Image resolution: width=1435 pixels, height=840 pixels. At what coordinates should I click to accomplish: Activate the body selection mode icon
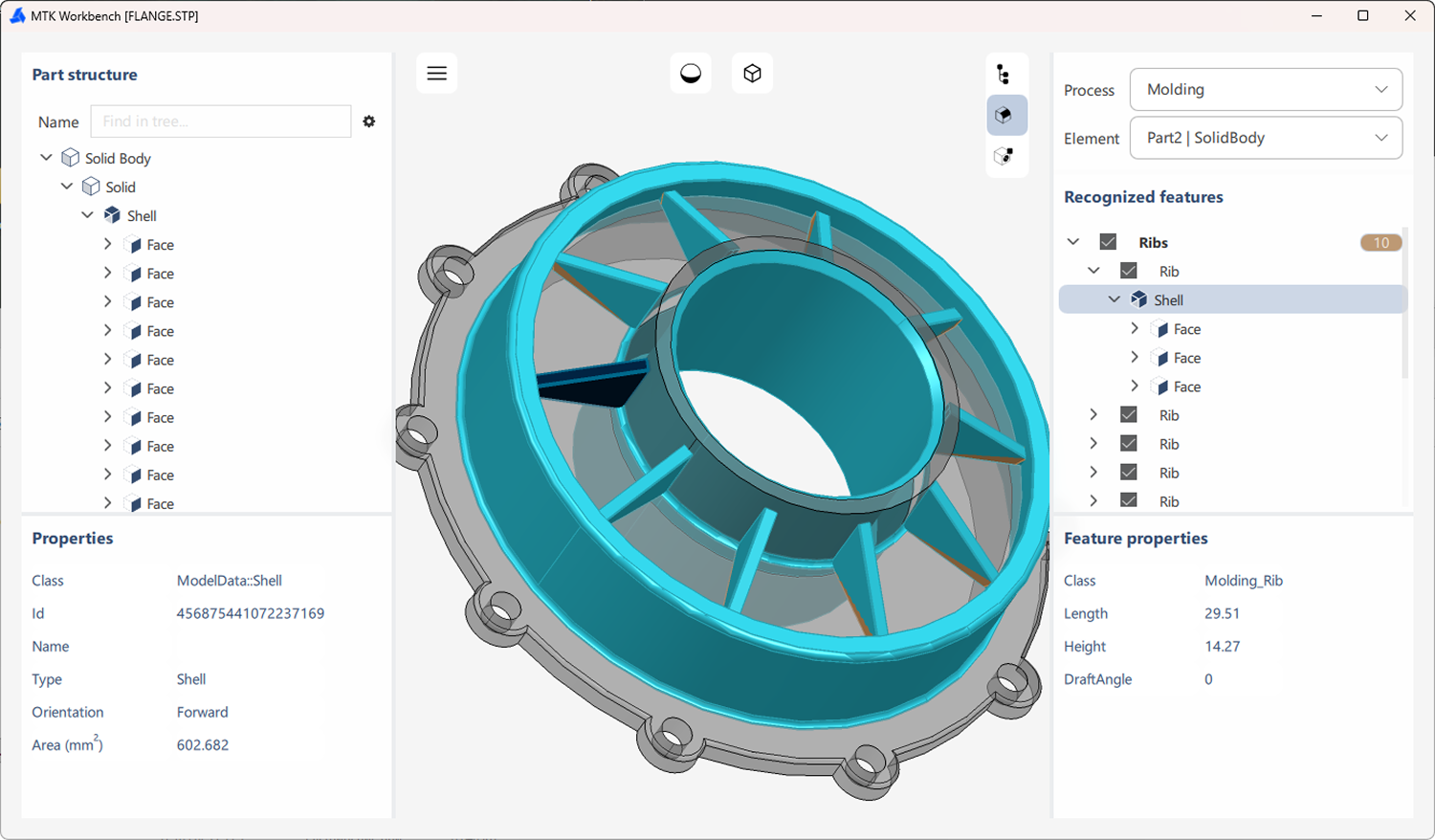coord(1005,114)
